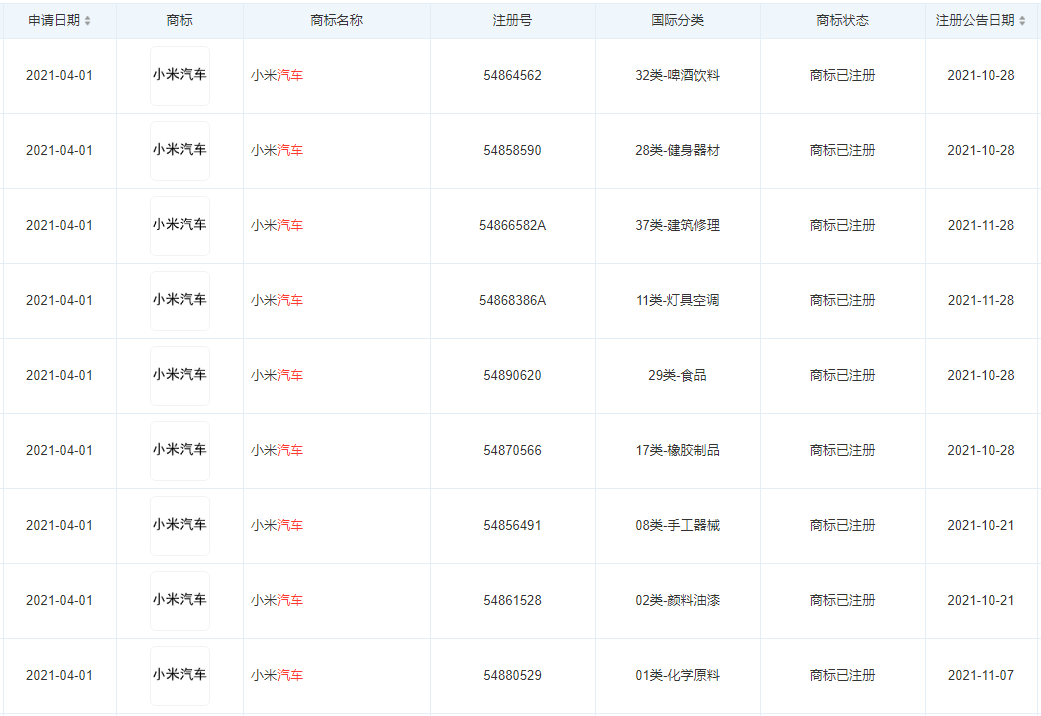Click the logo thumbnail in the 17类-橡胶制品 row
This screenshot has height=716, width=1041.
click(180, 451)
